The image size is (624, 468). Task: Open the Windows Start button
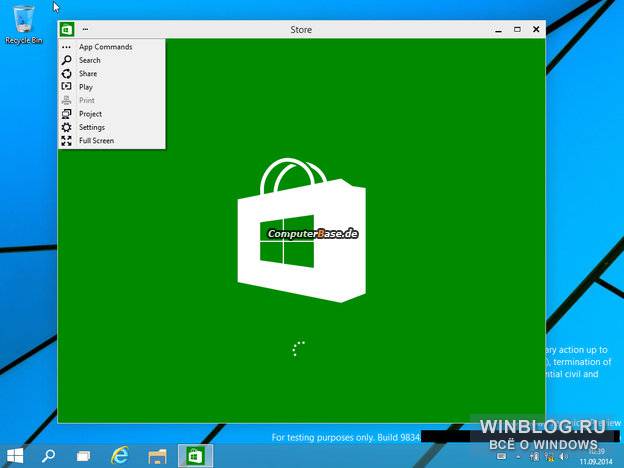pyautogui.click(x=15, y=456)
